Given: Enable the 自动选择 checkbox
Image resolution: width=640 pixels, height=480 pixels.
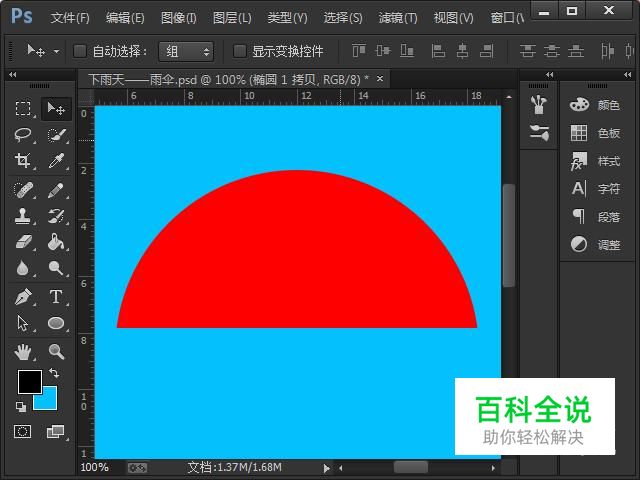Looking at the screenshot, I should 80,51.
